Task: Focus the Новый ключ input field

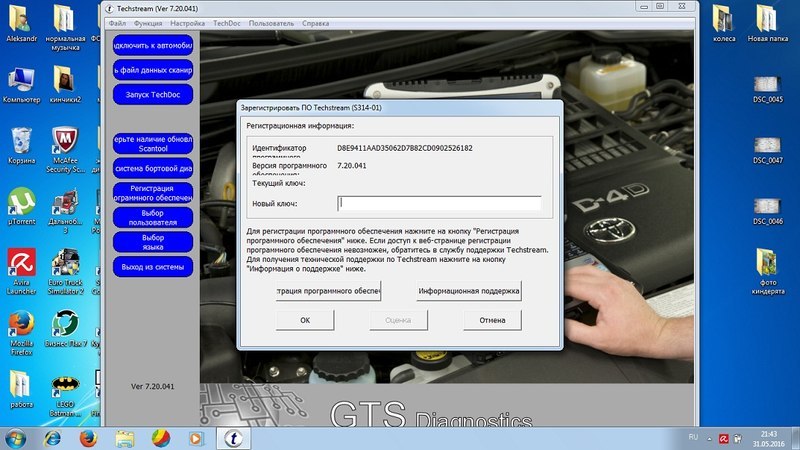Action: coord(438,204)
